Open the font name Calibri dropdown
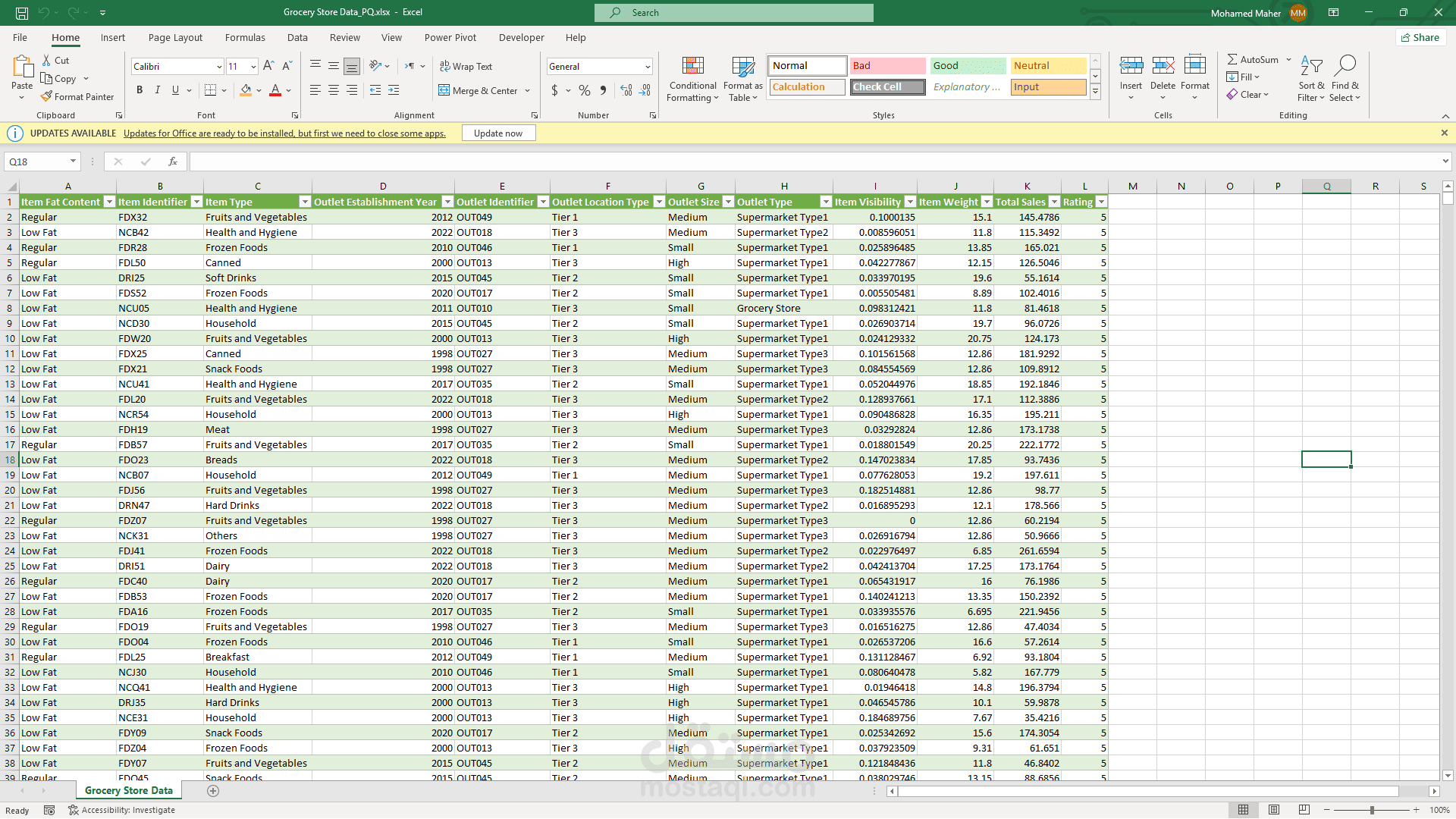 219,67
